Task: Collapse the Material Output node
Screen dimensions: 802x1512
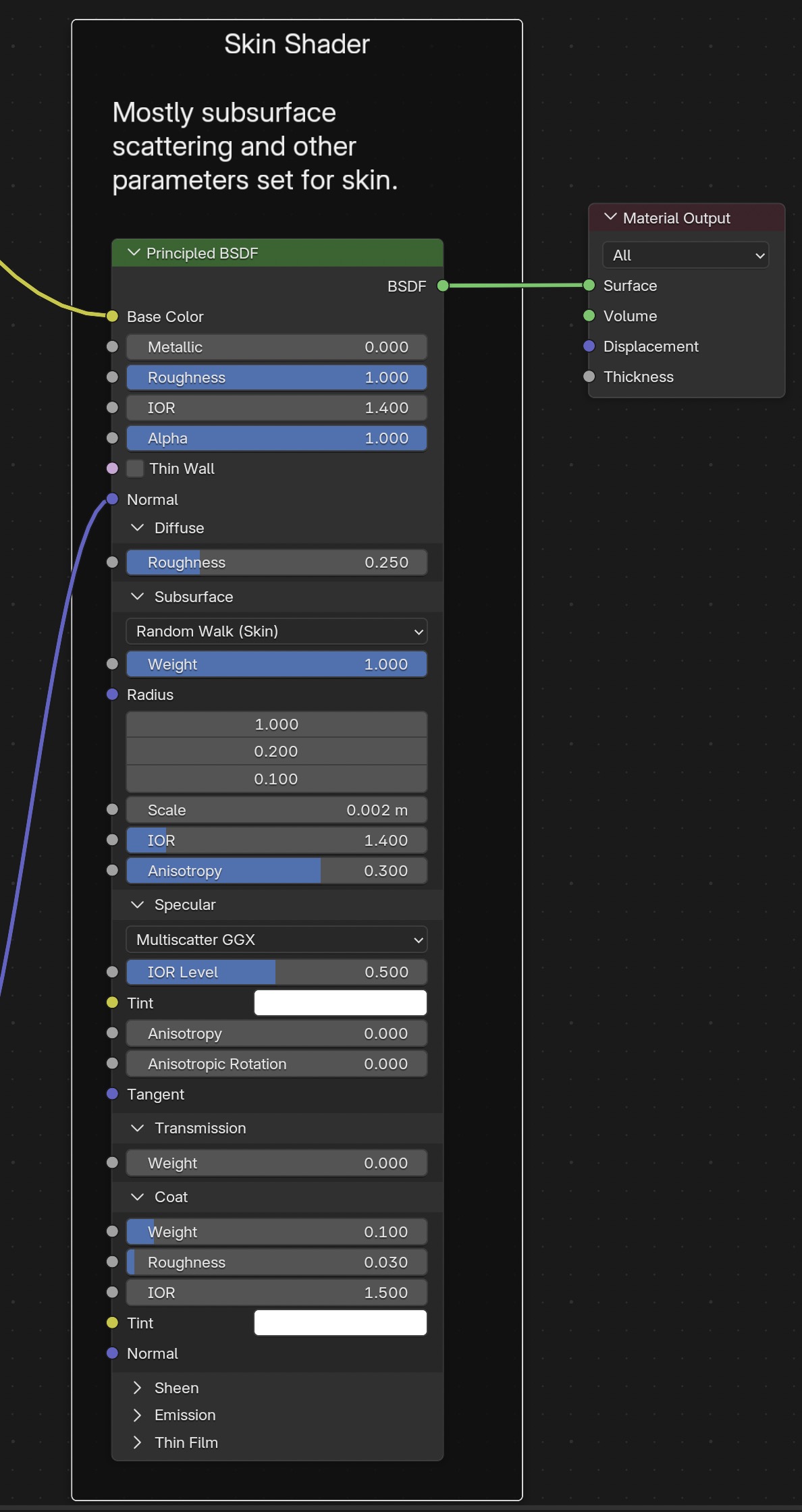Action: pos(610,217)
